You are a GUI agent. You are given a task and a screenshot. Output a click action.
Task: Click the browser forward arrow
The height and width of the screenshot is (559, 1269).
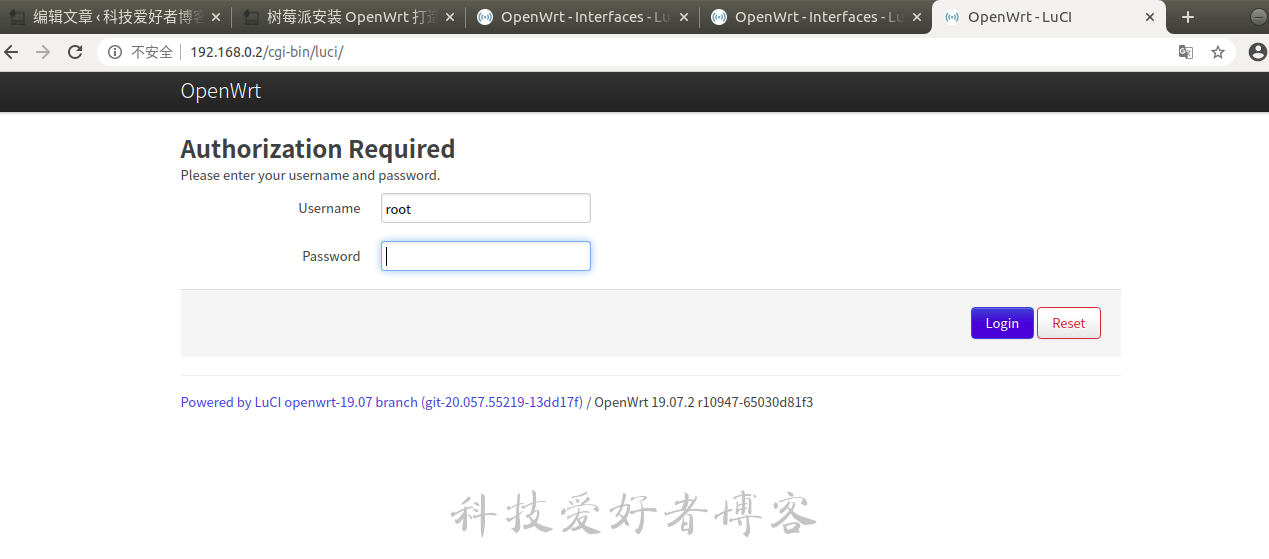click(x=43, y=52)
